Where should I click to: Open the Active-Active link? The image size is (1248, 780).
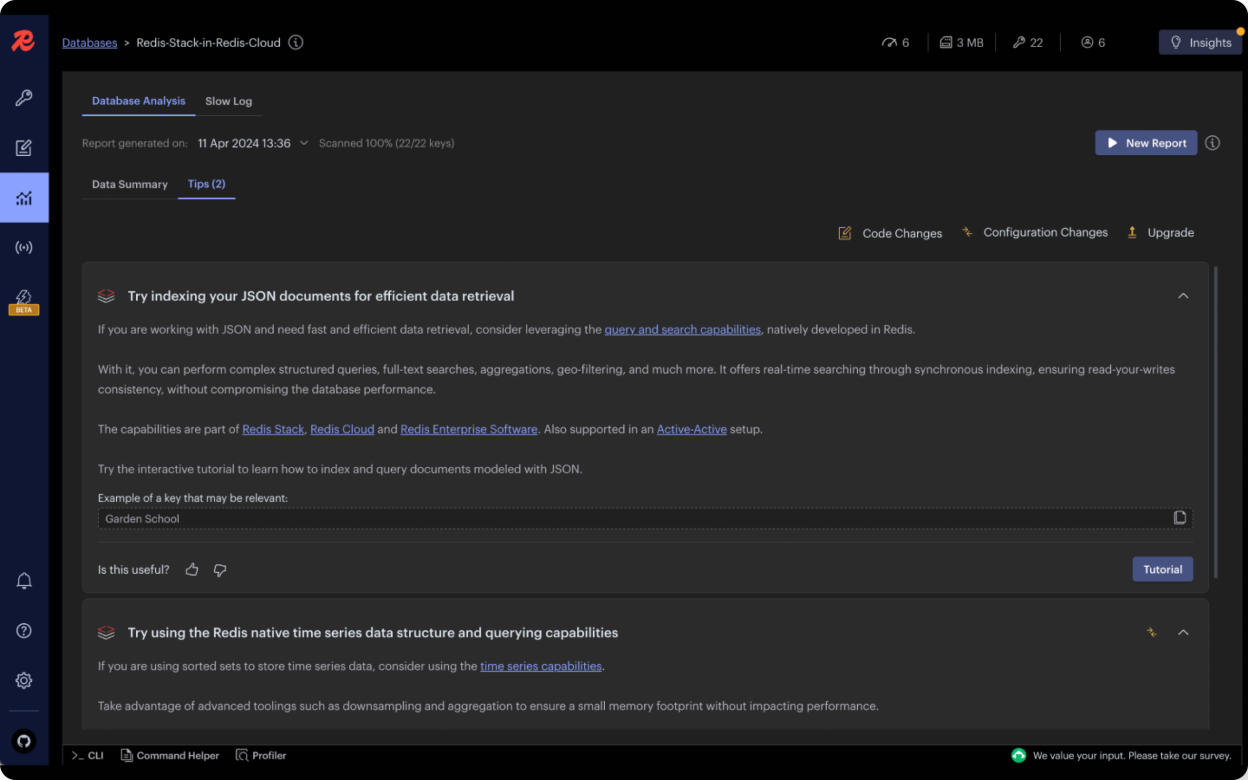pyautogui.click(x=692, y=429)
